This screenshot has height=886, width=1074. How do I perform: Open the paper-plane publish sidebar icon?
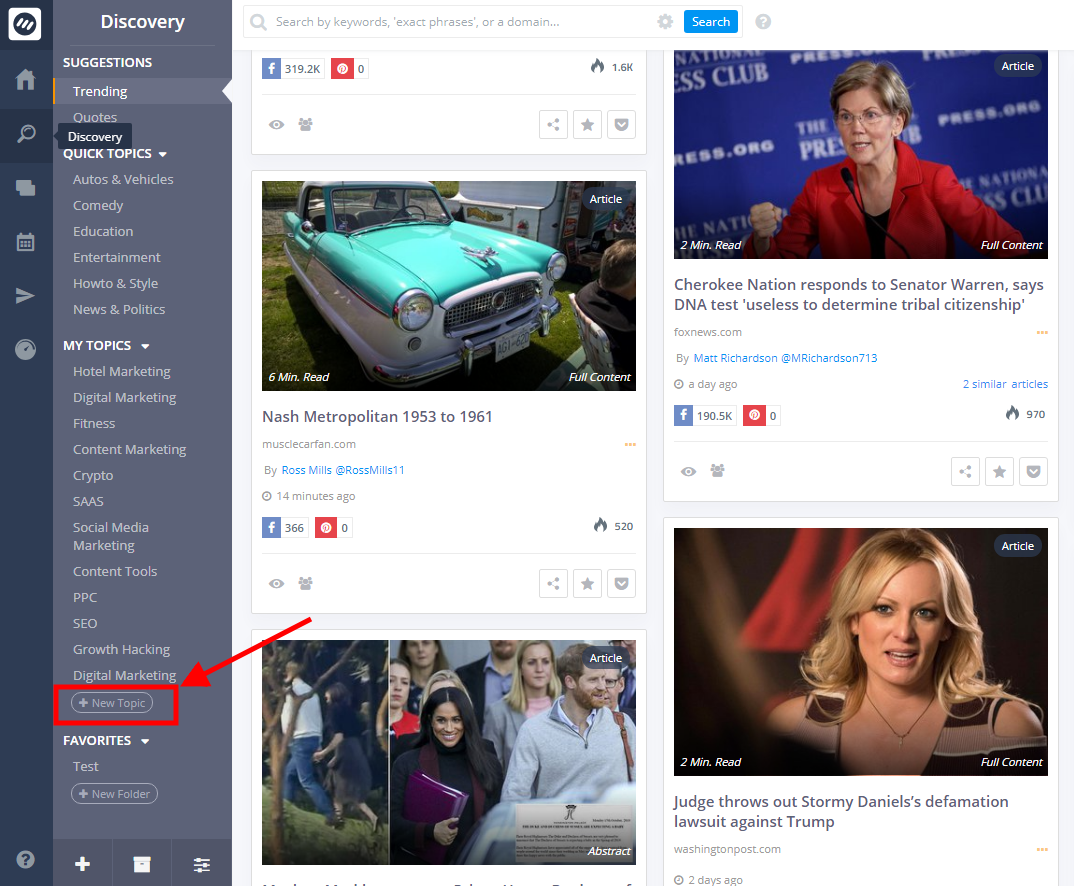coord(25,296)
